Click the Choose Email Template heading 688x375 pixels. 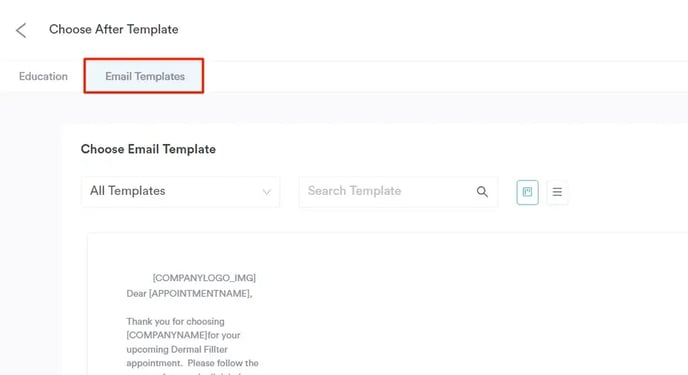[148, 149]
